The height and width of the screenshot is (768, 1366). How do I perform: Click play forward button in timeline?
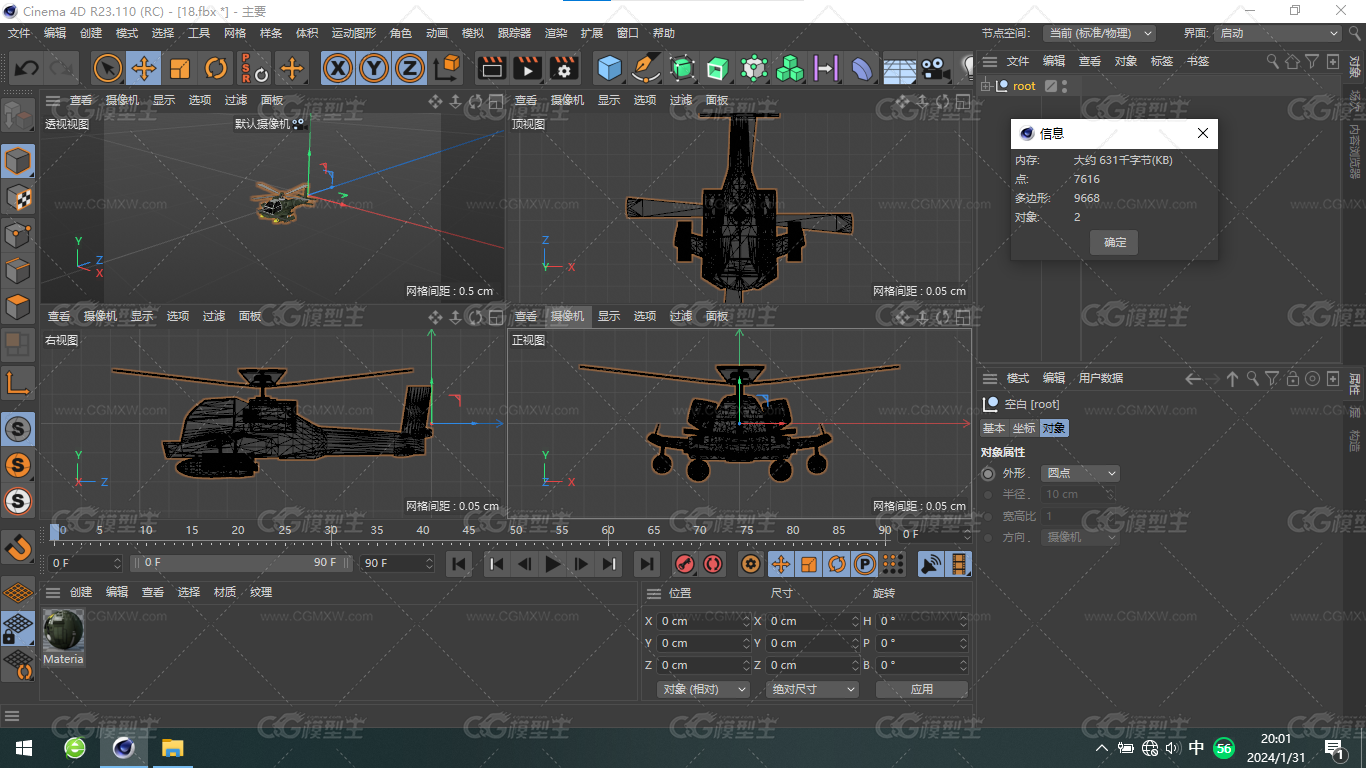(552, 565)
